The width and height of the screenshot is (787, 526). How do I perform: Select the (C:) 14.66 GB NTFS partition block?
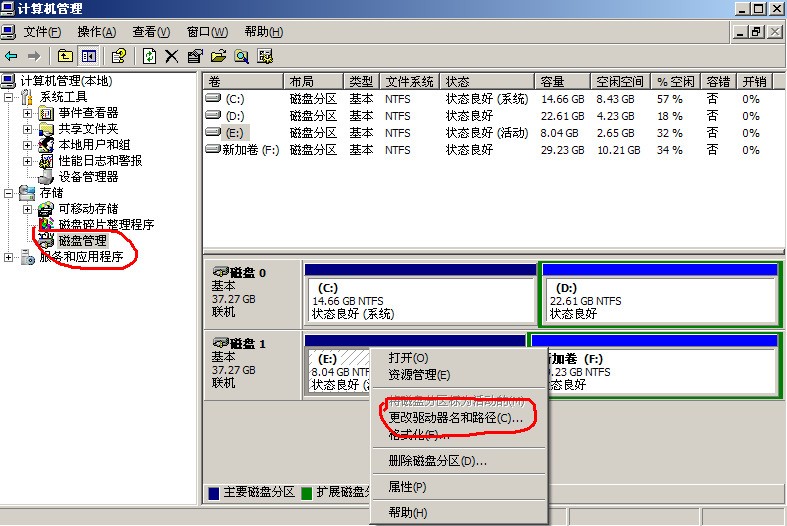pyautogui.click(x=420, y=300)
